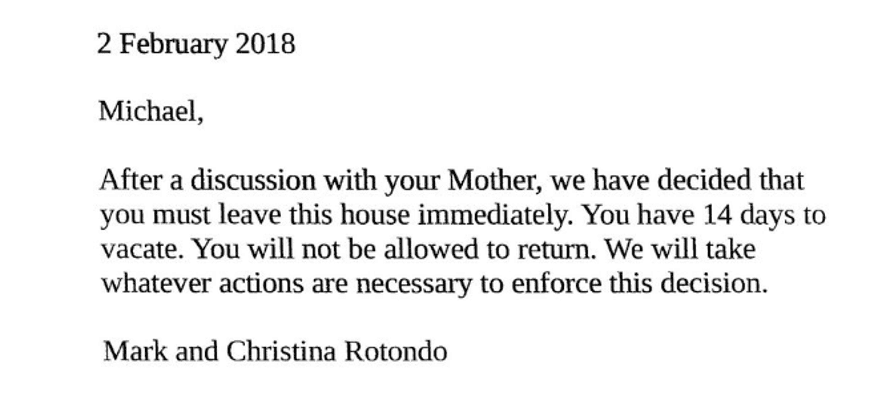The height and width of the screenshot is (404, 890).
Task: Click the name "Christina" in the signature
Action: 282,352
